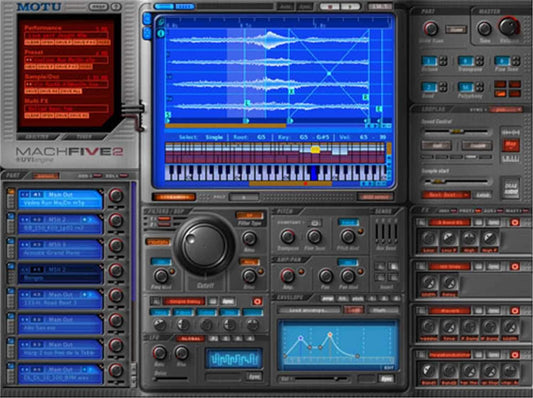This screenshot has height=398, width=533.
Task: Click the 3 Band EQ power button
Action: click(x=515, y=222)
